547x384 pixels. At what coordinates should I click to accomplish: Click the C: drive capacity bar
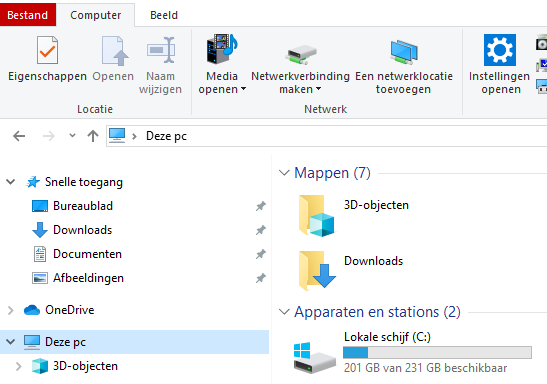coord(437,353)
